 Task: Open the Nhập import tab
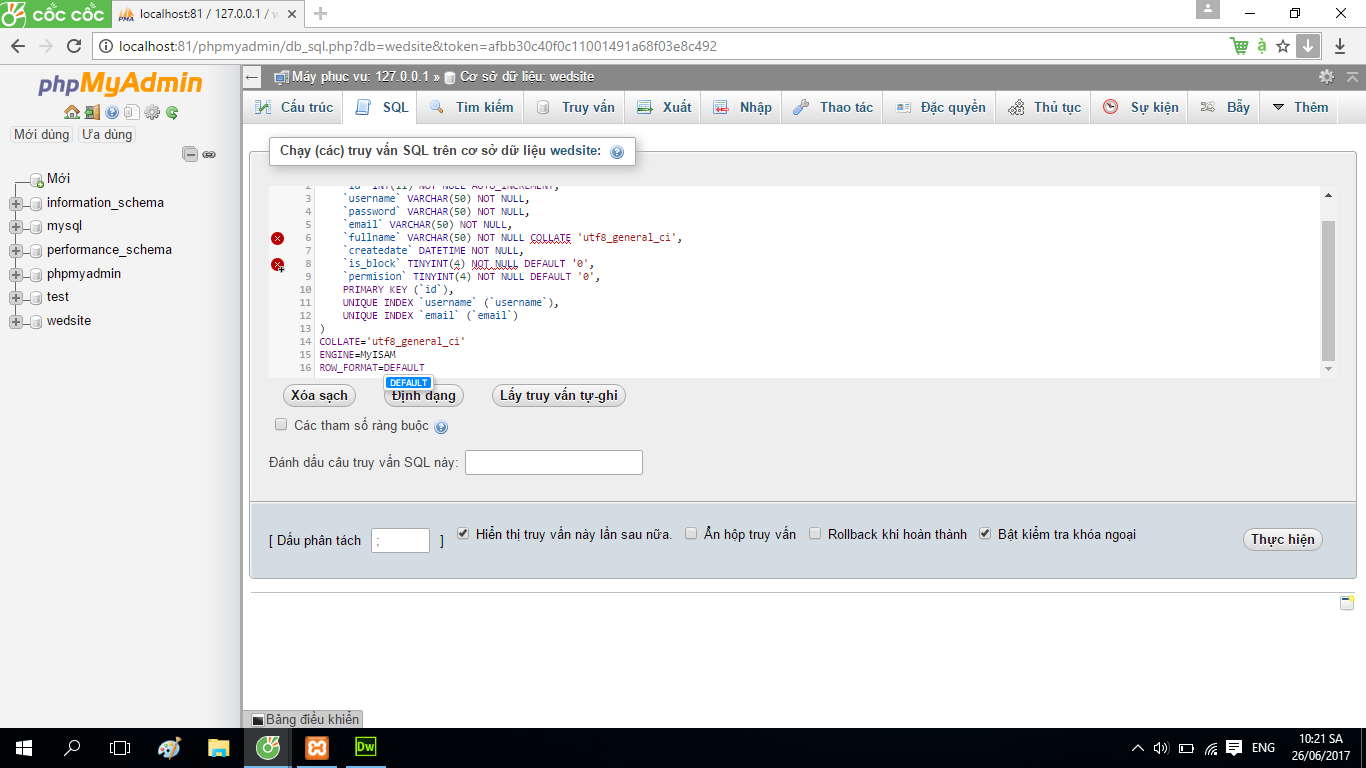tap(742, 107)
